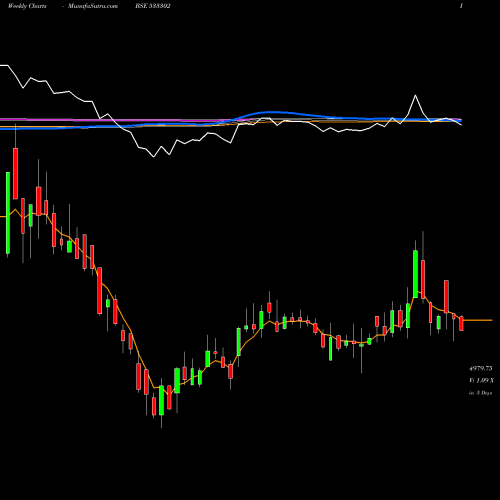The height and width of the screenshot is (500, 500).
Task: Click the tallest green candle near the right peak
Action: point(415,274)
